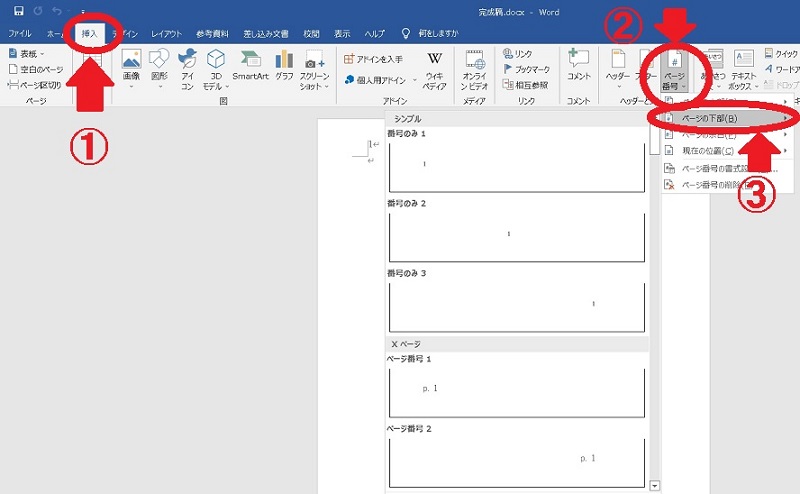Click アドインを入手 to get add-ins
This screenshot has height=494, width=800.
373,59
